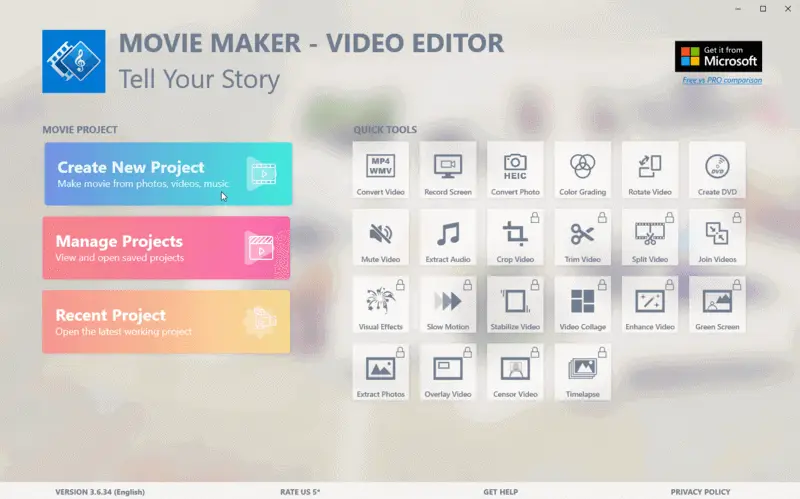Launch the Extract Photos tool

[x=381, y=372]
